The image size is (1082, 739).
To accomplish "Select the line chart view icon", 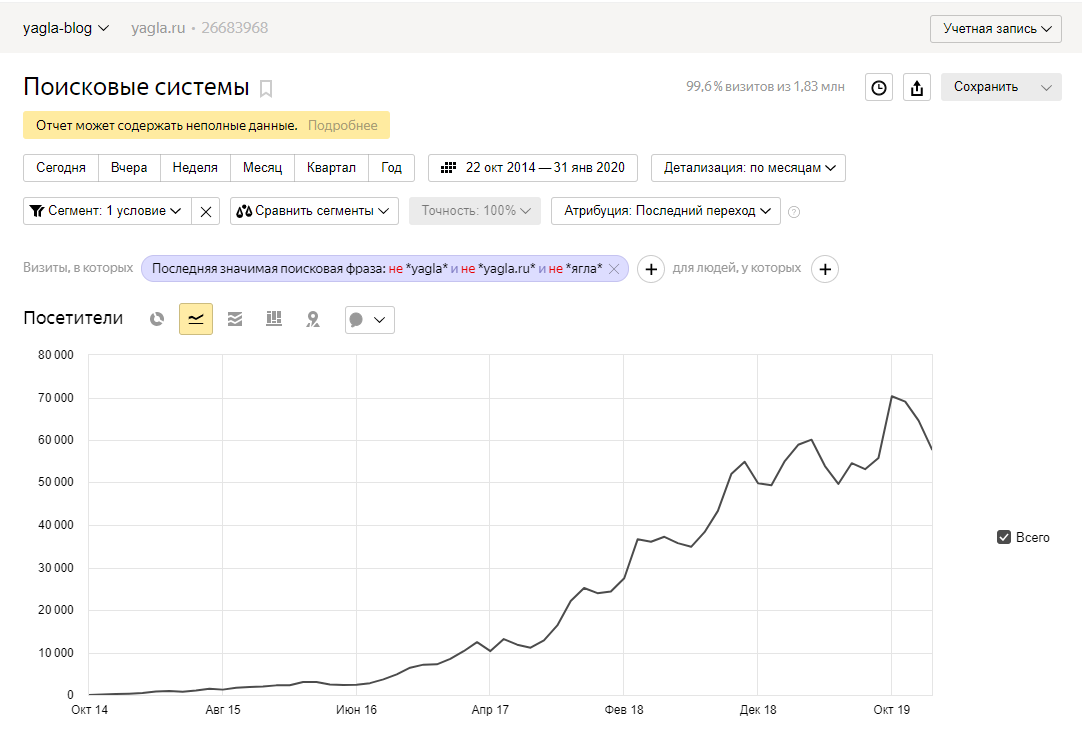I will [x=196, y=319].
